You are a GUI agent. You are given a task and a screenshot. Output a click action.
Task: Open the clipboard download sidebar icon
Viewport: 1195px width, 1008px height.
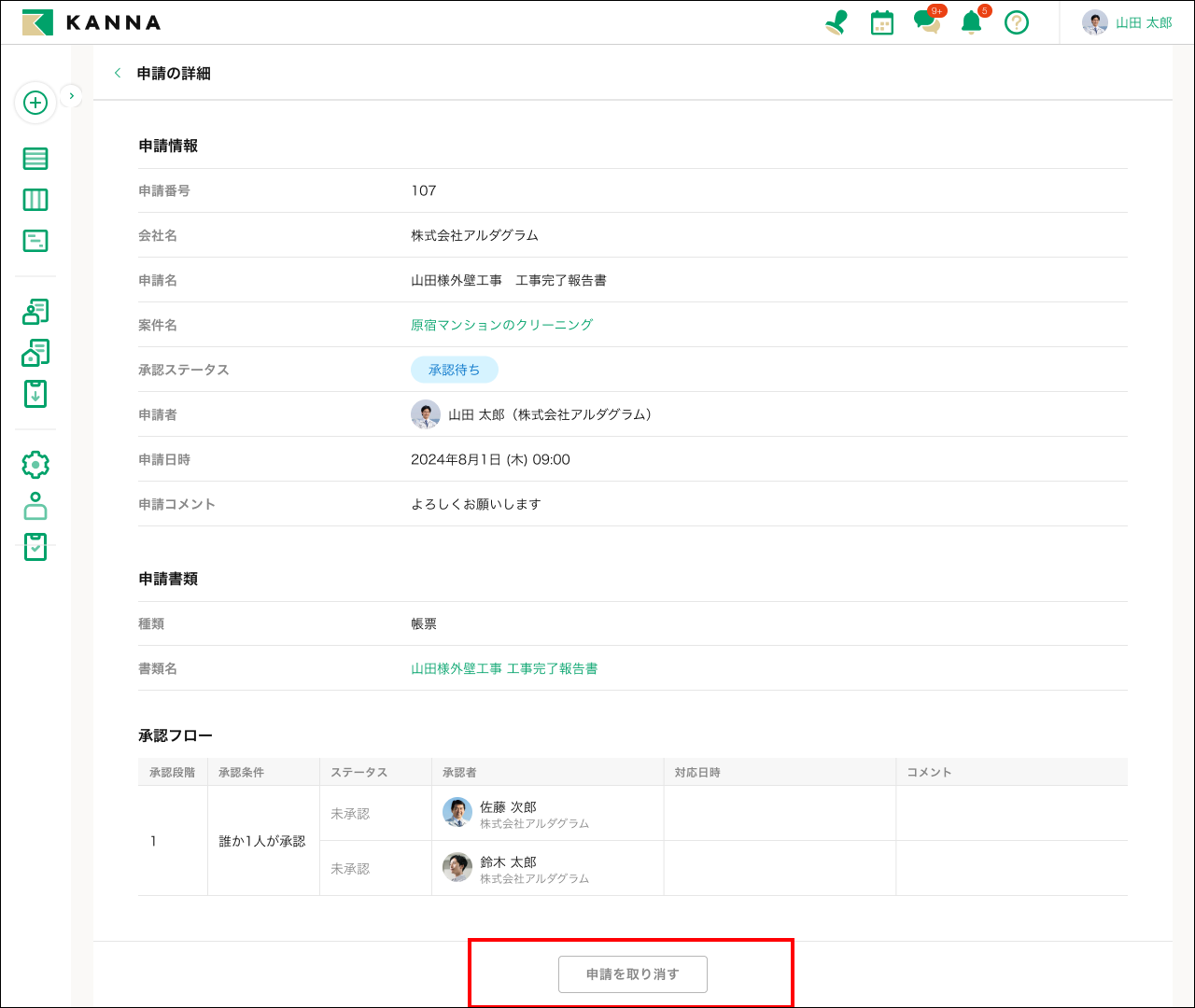tap(35, 394)
